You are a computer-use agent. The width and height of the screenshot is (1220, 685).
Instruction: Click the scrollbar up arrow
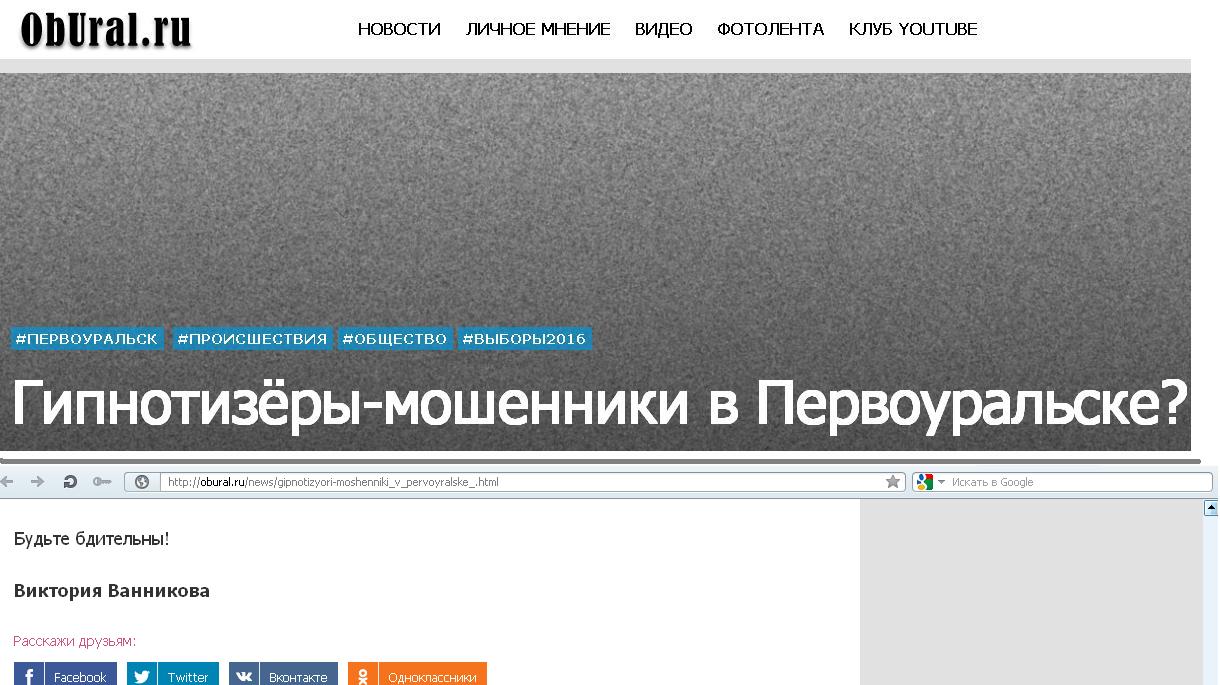click(1210, 508)
